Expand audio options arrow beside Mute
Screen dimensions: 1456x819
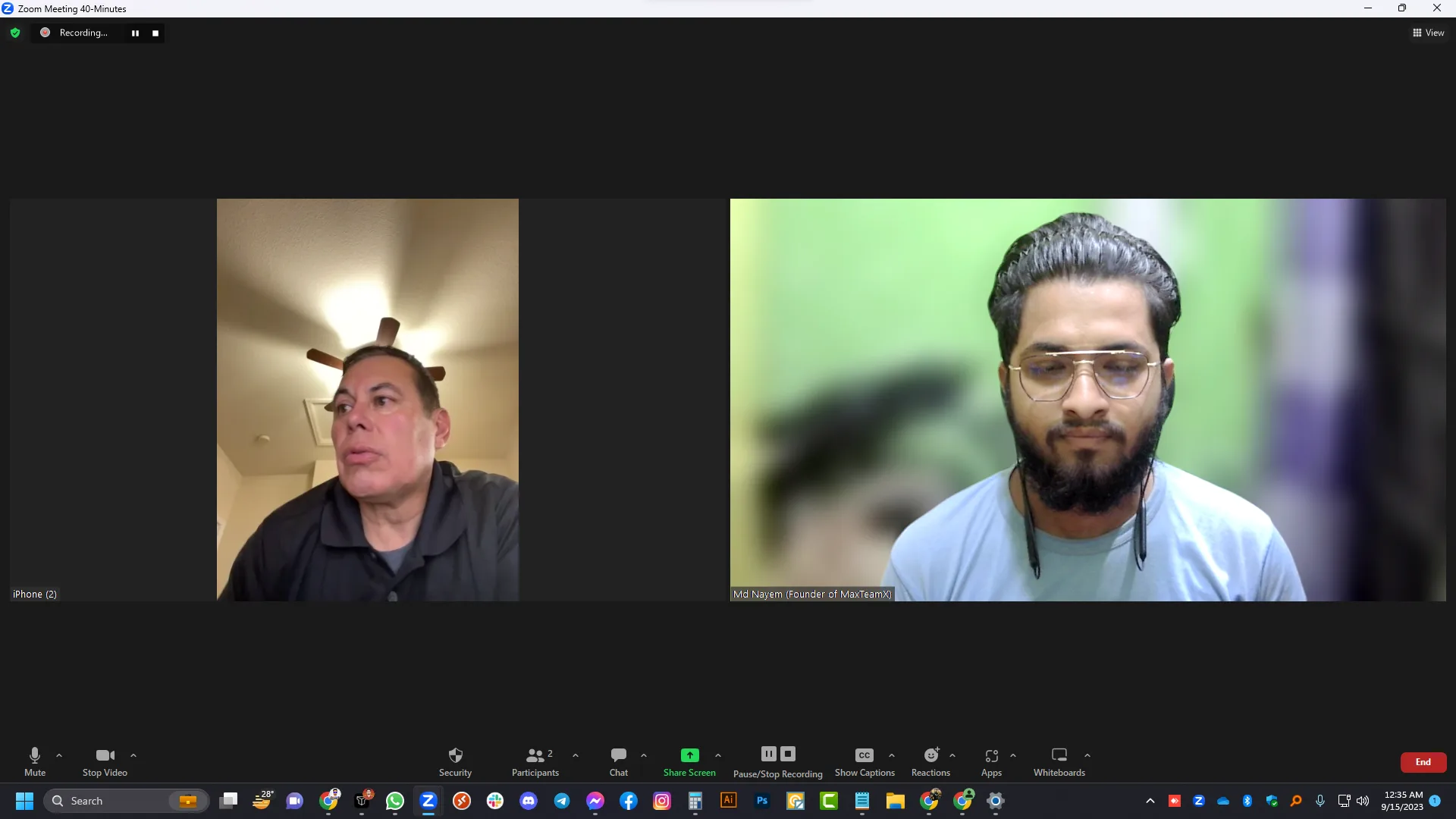59,755
